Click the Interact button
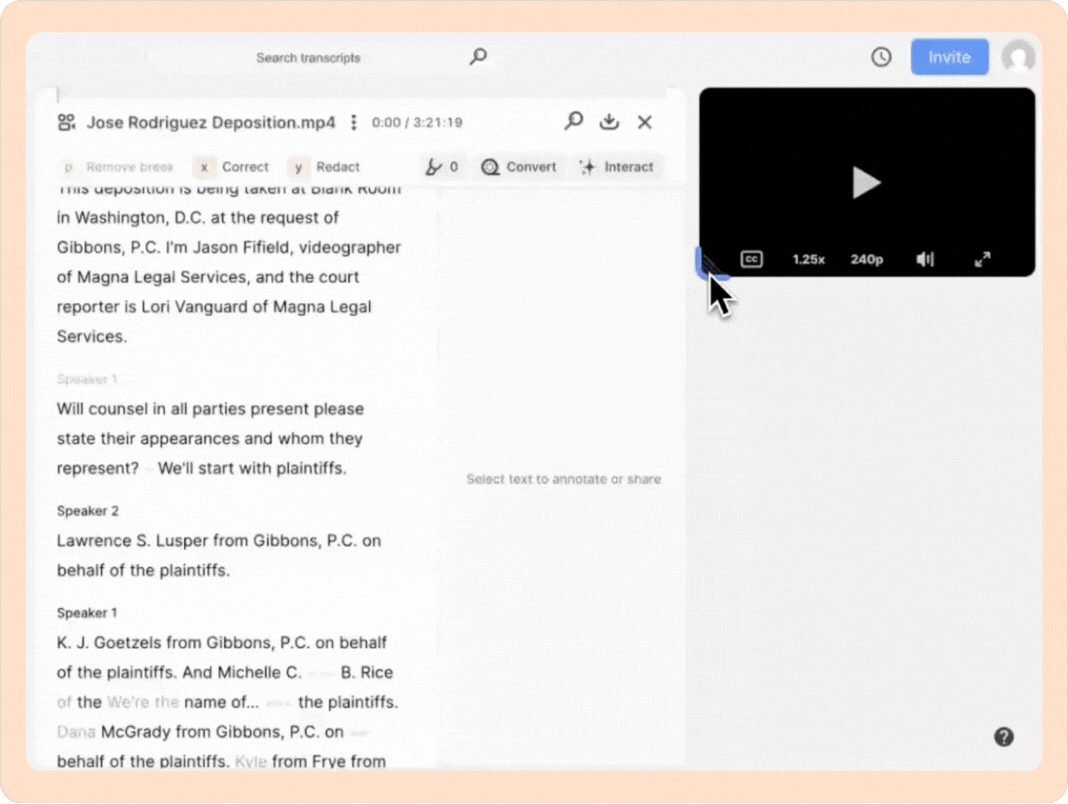 (616, 167)
